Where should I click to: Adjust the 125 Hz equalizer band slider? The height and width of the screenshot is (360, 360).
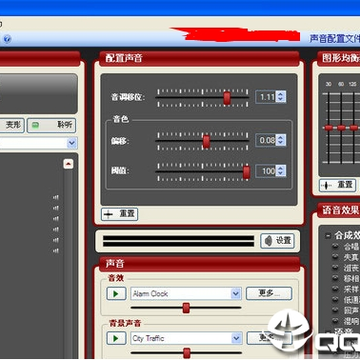point(354,128)
